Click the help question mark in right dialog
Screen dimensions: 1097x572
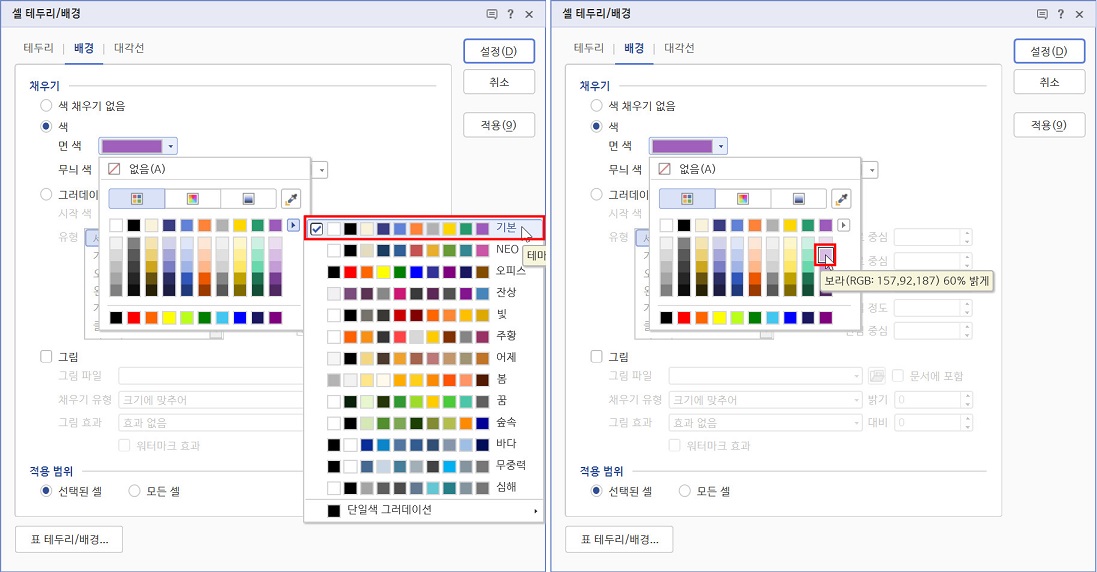(x=1061, y=14)
